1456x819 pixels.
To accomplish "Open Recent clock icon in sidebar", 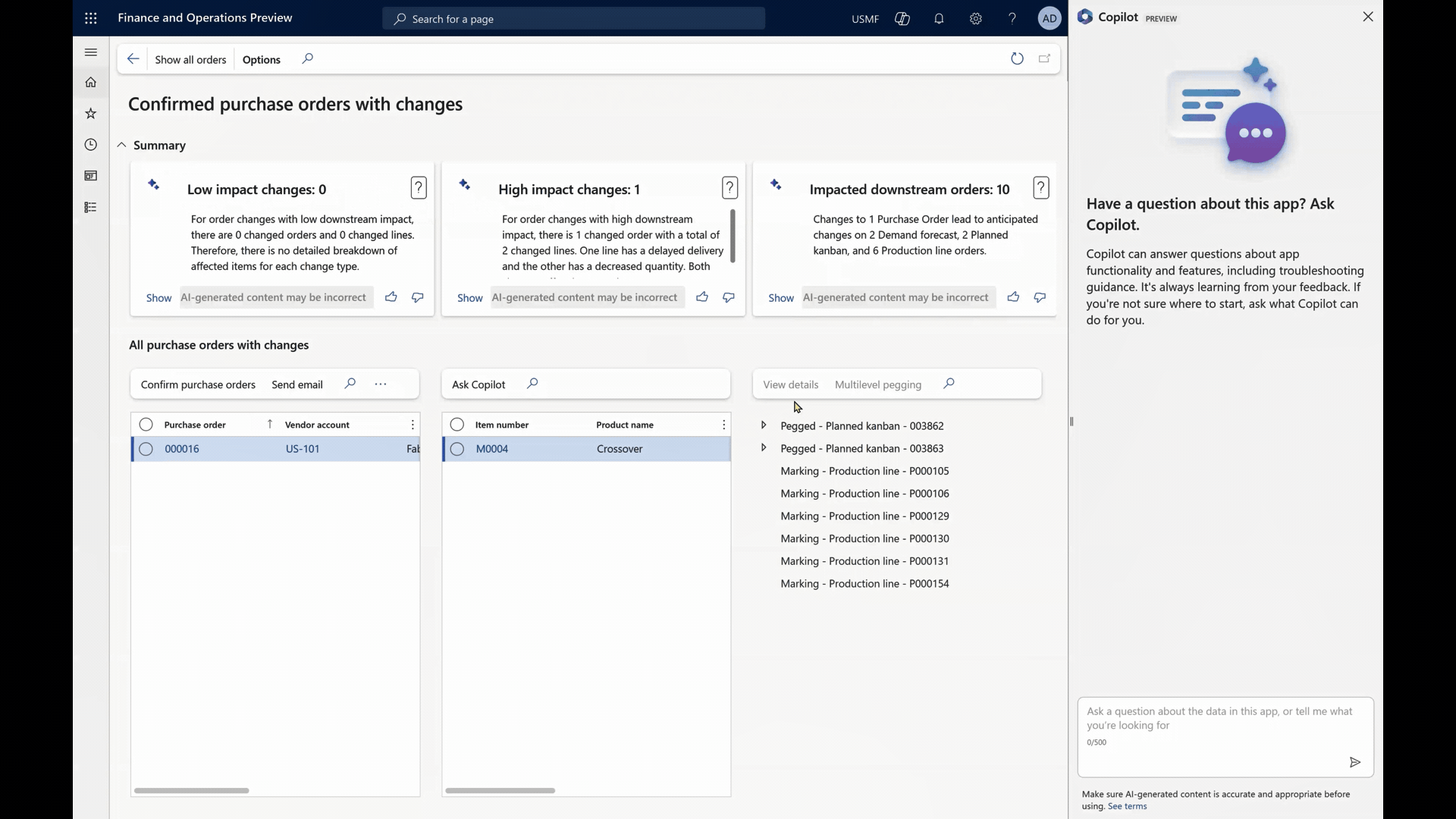I will pos(91,145).
